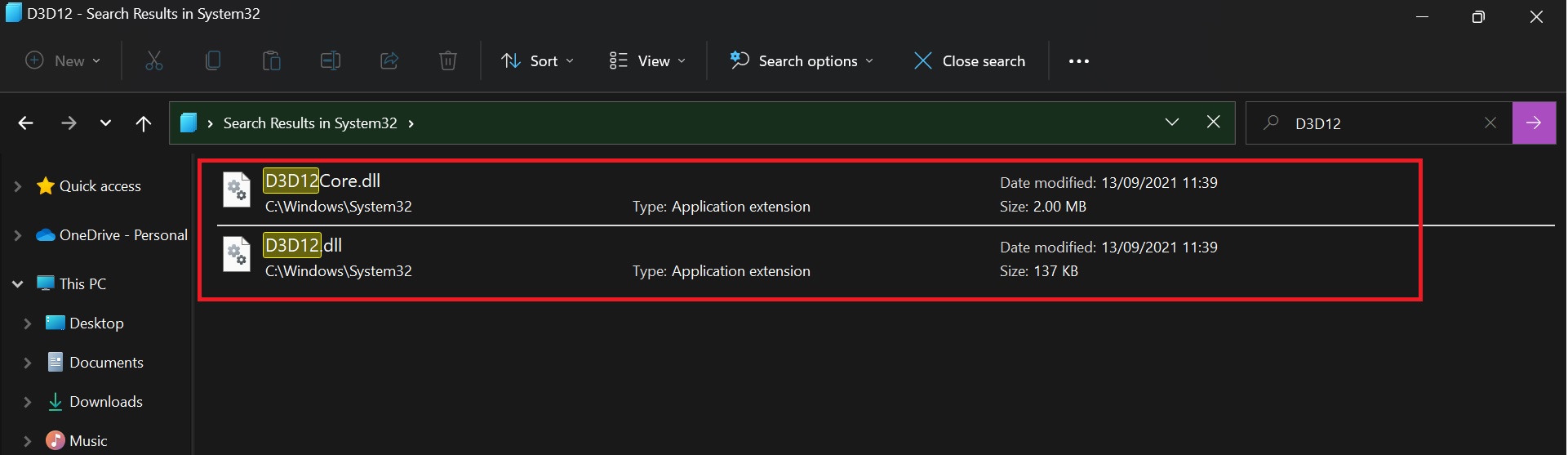Screen dimensions: 1568x455
Task: Run search with the purple arrow button
Action: tap(1534, 123)
